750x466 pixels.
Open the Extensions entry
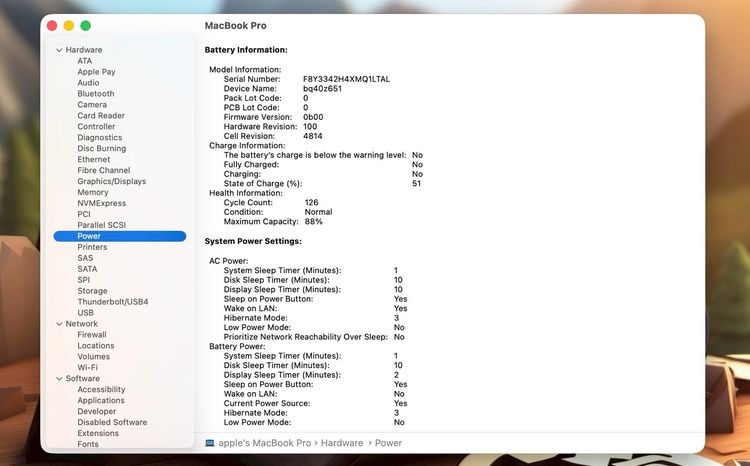pos(98,433)
